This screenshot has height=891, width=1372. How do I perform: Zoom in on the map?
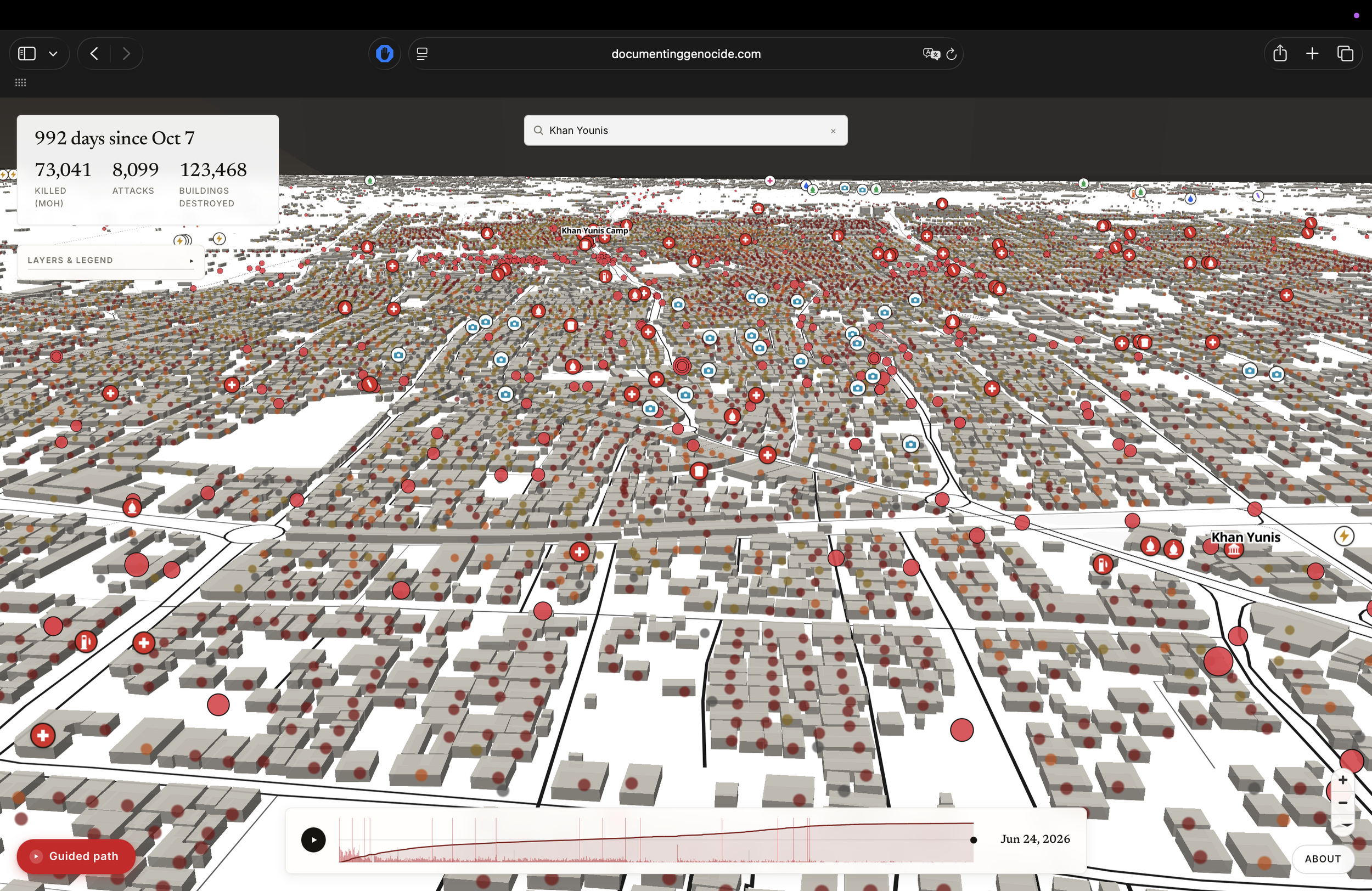pyautogui.click(x=1342, y=780)
